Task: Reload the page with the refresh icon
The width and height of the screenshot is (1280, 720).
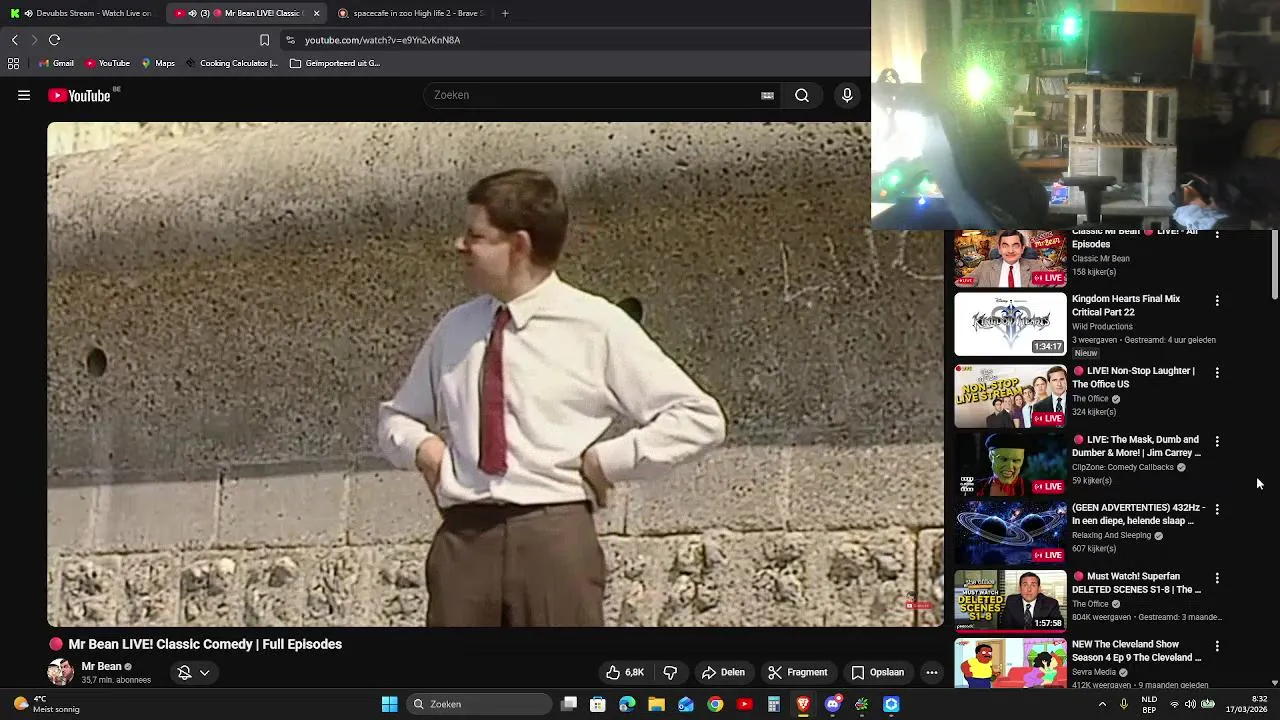Action: pyautogui.click(x=54, y=40)
